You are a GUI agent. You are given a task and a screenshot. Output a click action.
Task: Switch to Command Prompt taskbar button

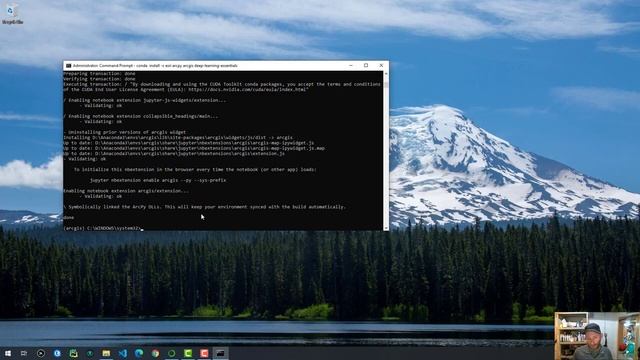[220, 353]
